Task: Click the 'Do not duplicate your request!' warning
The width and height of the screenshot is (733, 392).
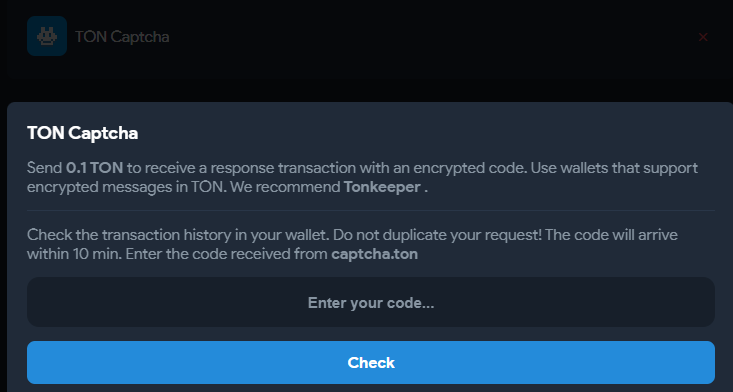Action: pyautogui.click(x=438, y=235)
